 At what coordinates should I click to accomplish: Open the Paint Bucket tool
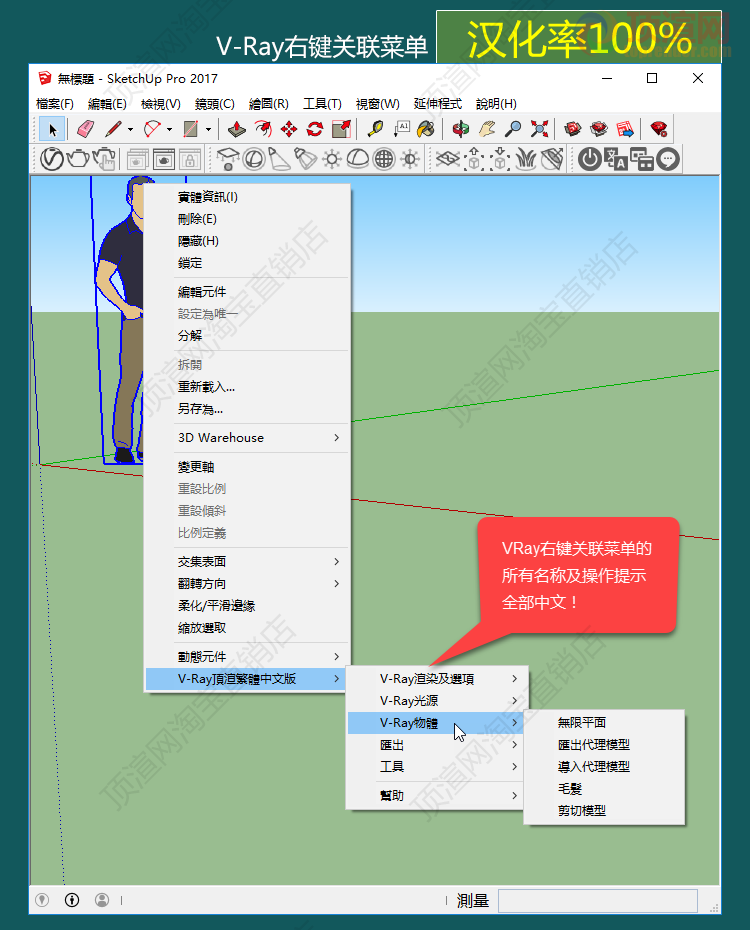coord(426,129)
